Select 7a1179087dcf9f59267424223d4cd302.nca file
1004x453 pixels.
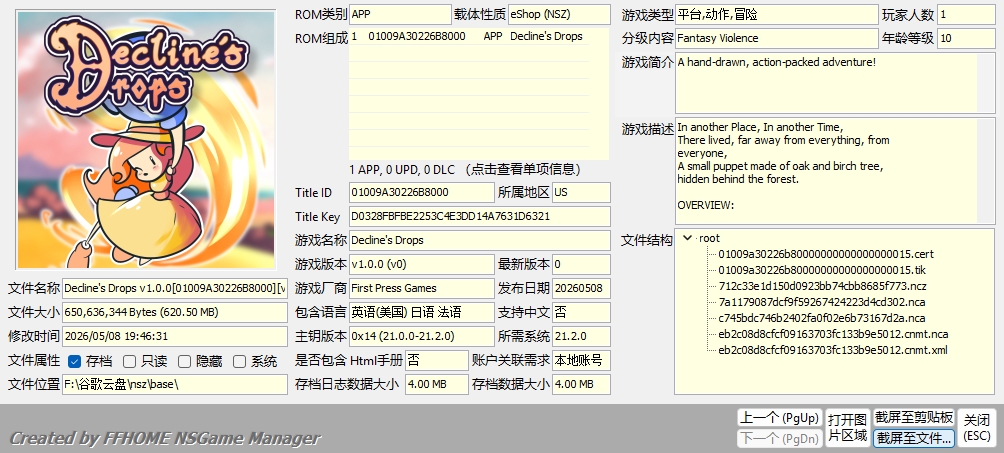[x=822, y=302]
